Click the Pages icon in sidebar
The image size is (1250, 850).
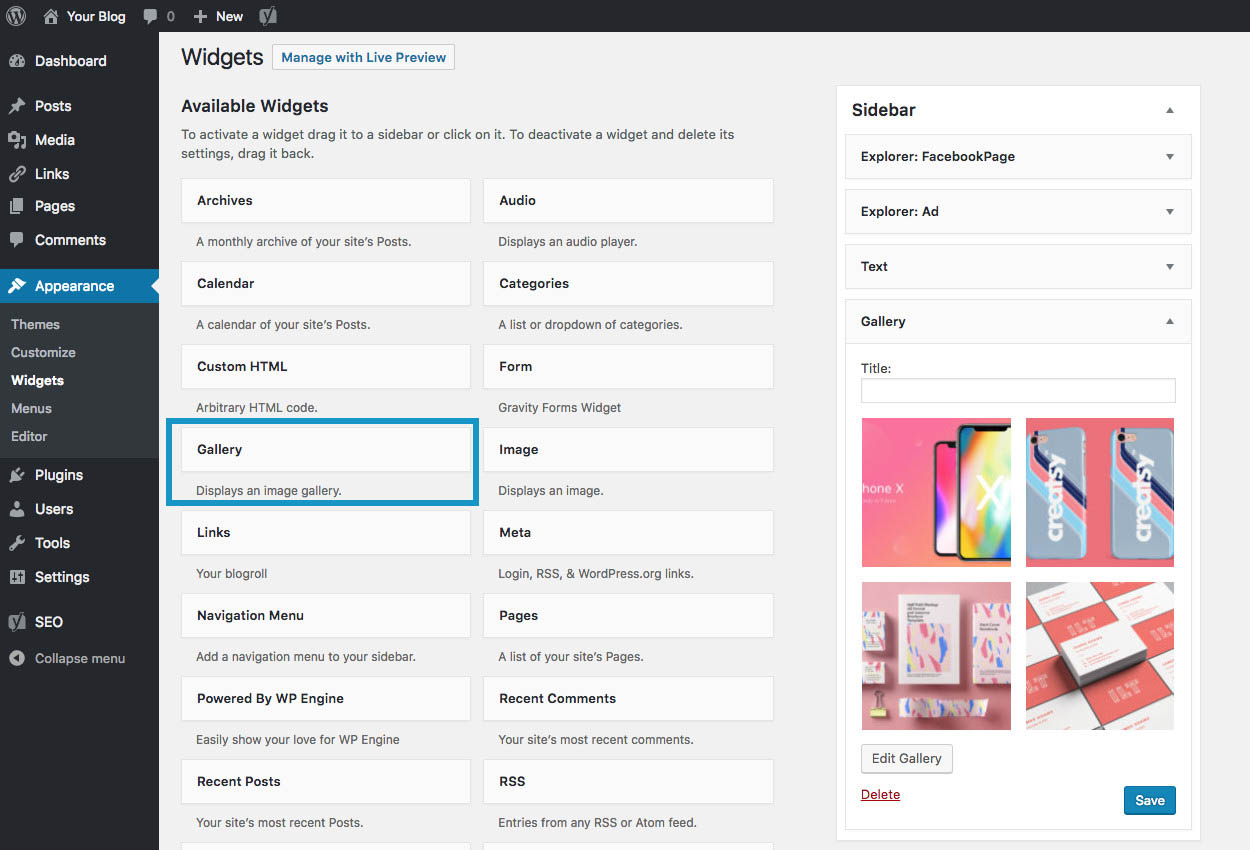click(17, 206)
